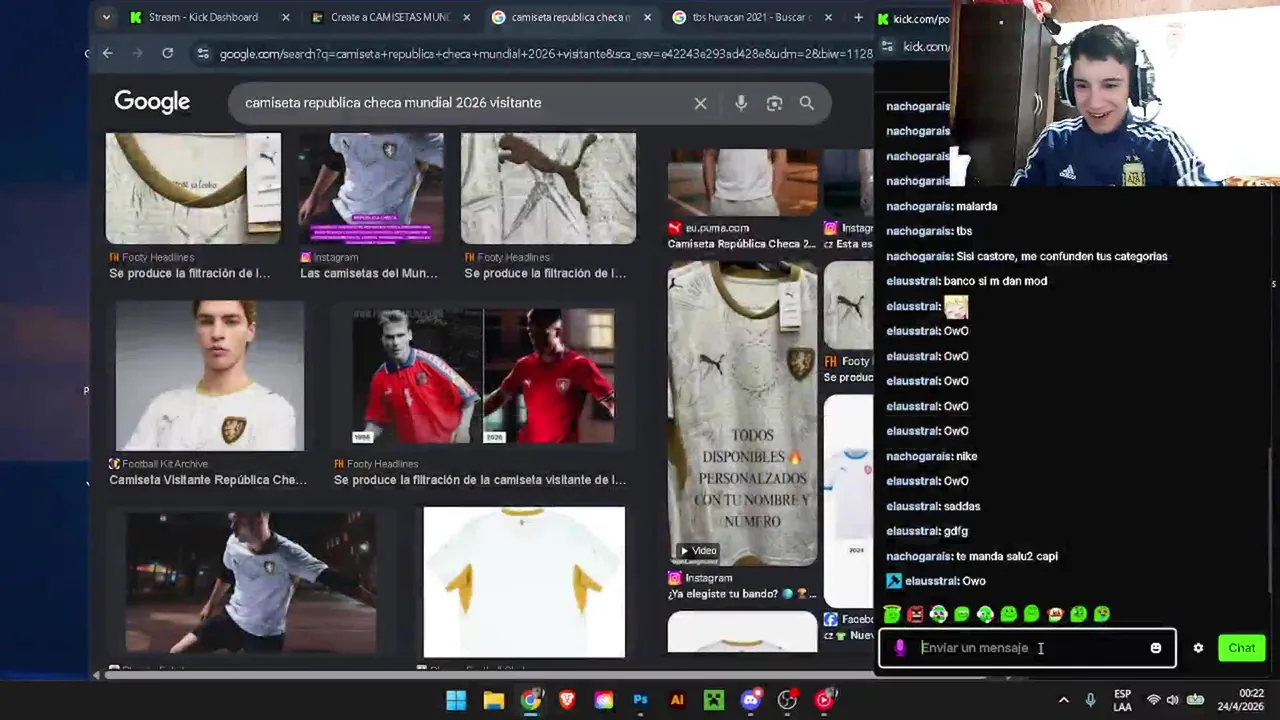Open ¿Ya elegiste tu bando? Instagram result

(x=742, y=594)
